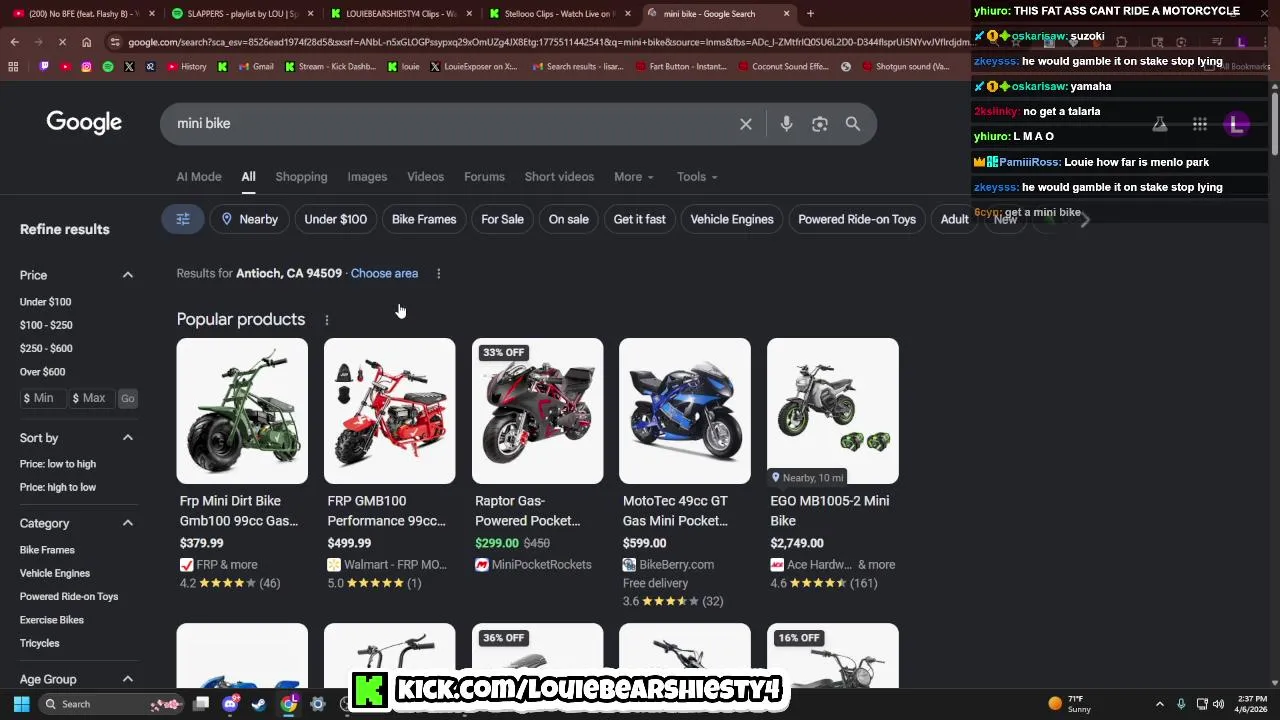Clear the search box with the X icon
The width and height of the screenshot is (1280, 720).
pos(746,124)
